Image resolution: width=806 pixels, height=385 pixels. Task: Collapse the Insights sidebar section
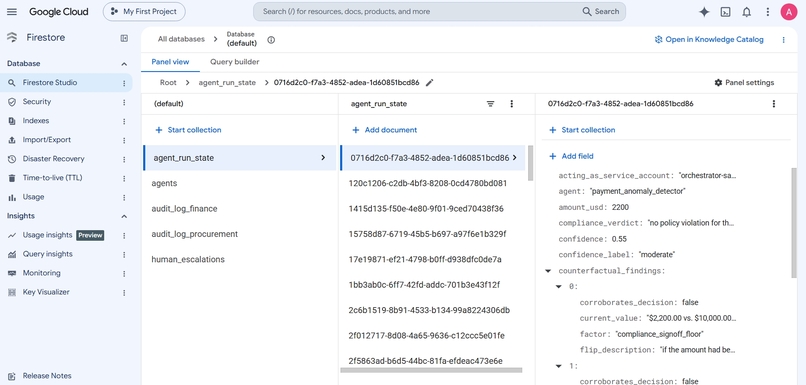[x=124, y=216]
